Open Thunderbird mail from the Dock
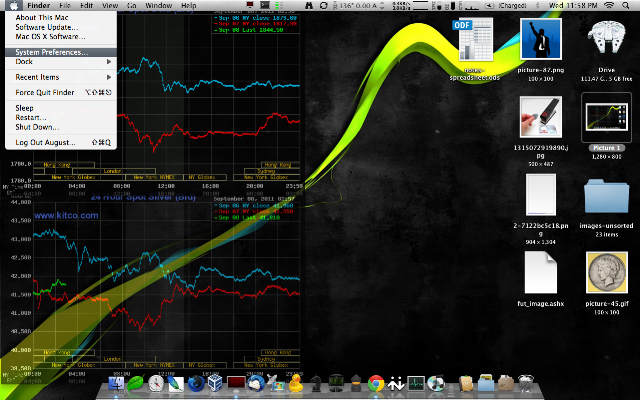Image resolution: width=640 pixels, height=400 pixels. tap(256, 384)
